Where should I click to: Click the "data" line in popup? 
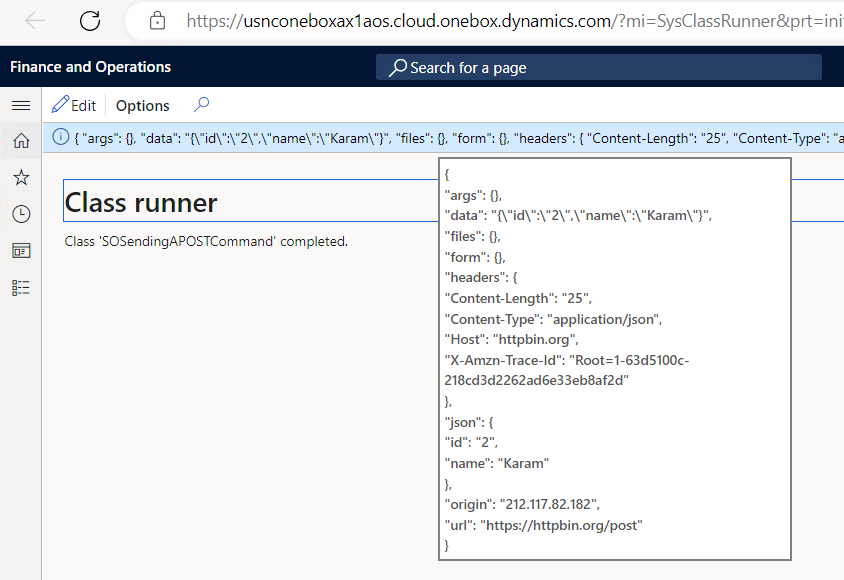578,215
